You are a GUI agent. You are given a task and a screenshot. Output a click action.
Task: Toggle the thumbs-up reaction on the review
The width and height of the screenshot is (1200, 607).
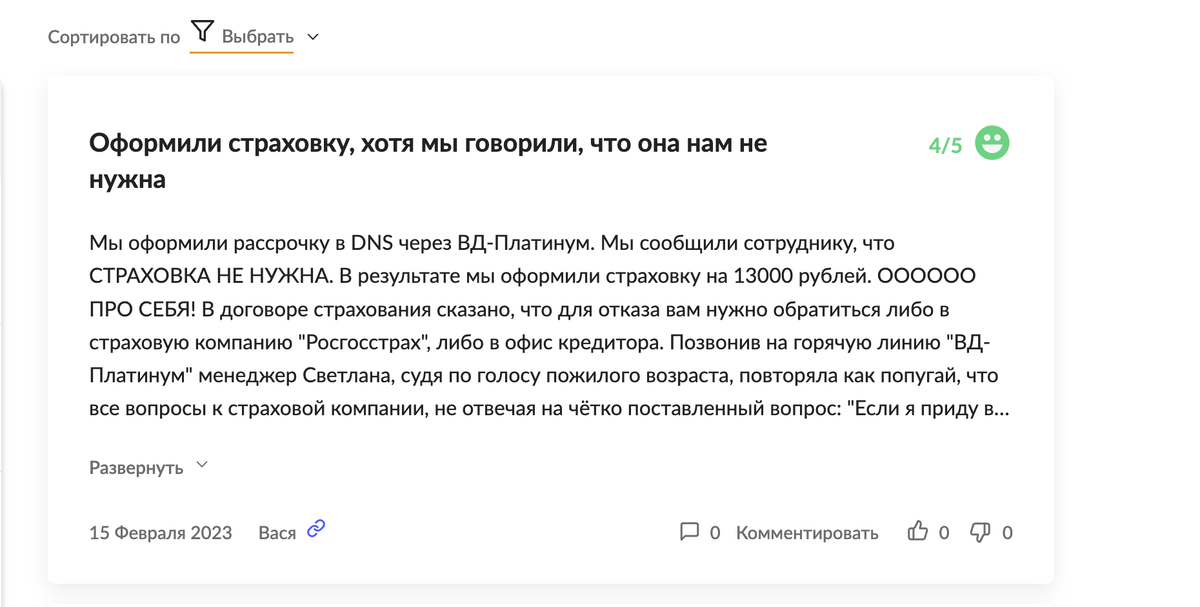click(x=918, y=532)
